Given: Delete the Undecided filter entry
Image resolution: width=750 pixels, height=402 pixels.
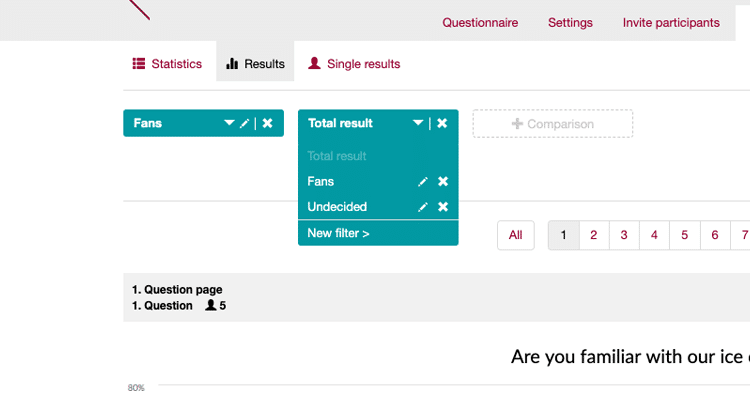Looking at the screenshot, I should 443,207.
